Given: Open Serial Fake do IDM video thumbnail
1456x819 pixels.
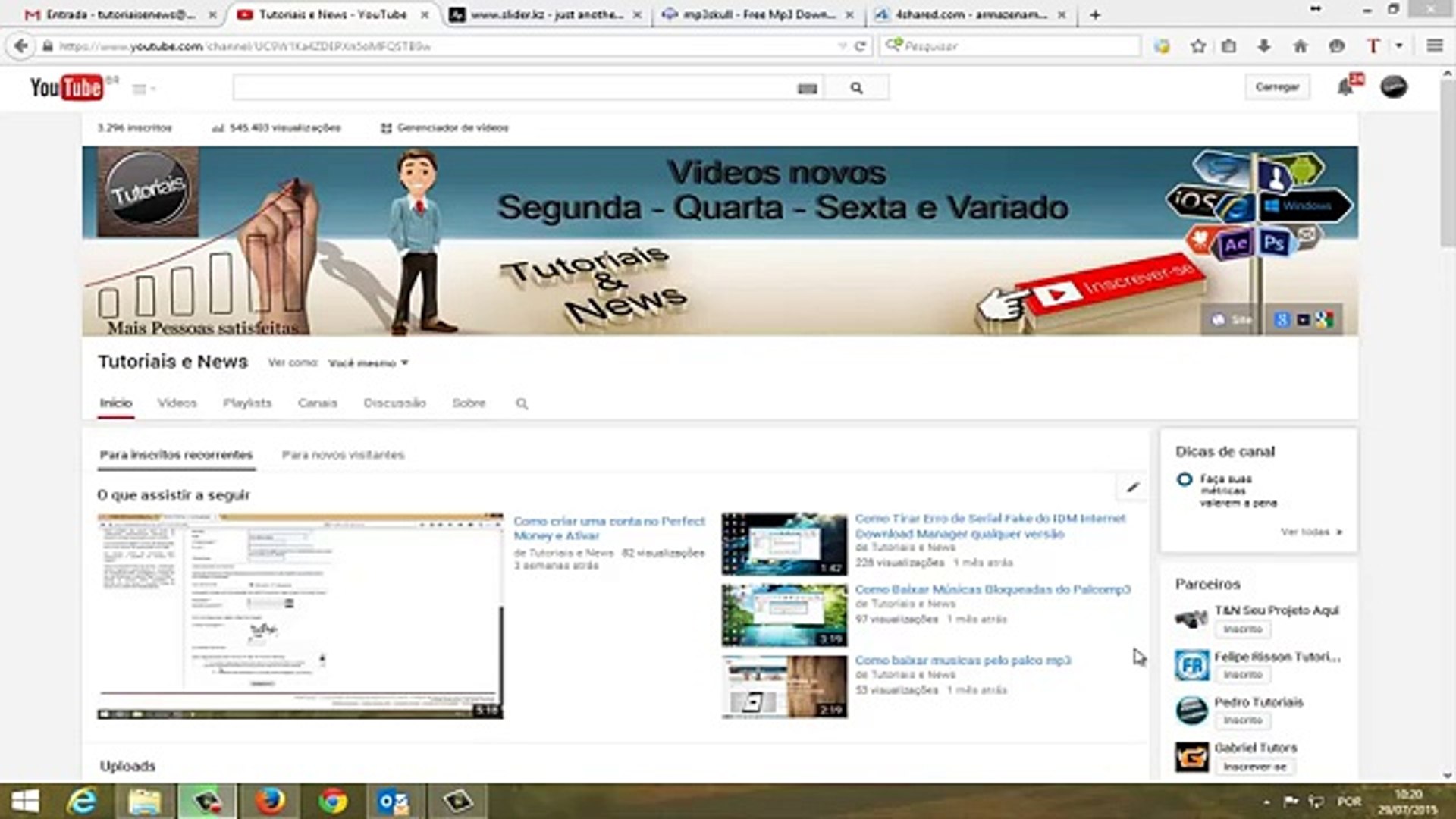Looking at the screenshot, I should (784, 544).
